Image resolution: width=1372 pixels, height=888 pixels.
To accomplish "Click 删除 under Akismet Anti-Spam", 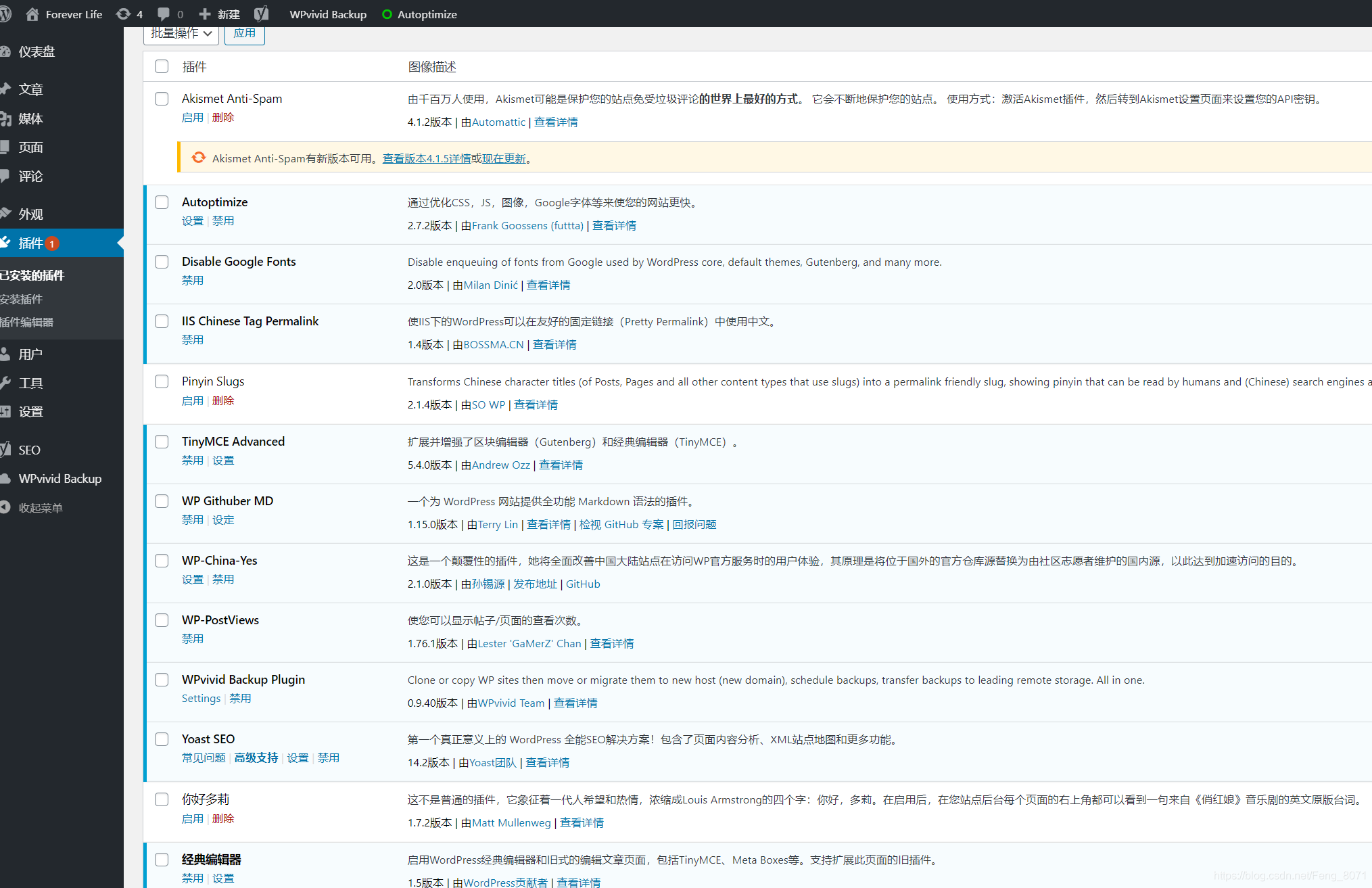I will tap(223, 117).
